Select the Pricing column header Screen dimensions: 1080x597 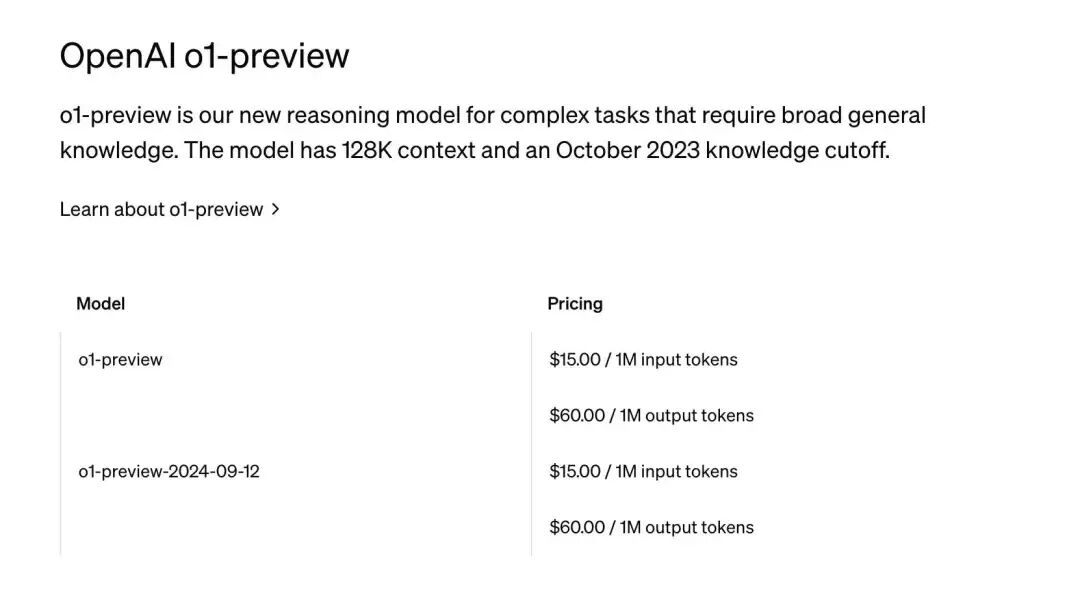tap(575, 303)
